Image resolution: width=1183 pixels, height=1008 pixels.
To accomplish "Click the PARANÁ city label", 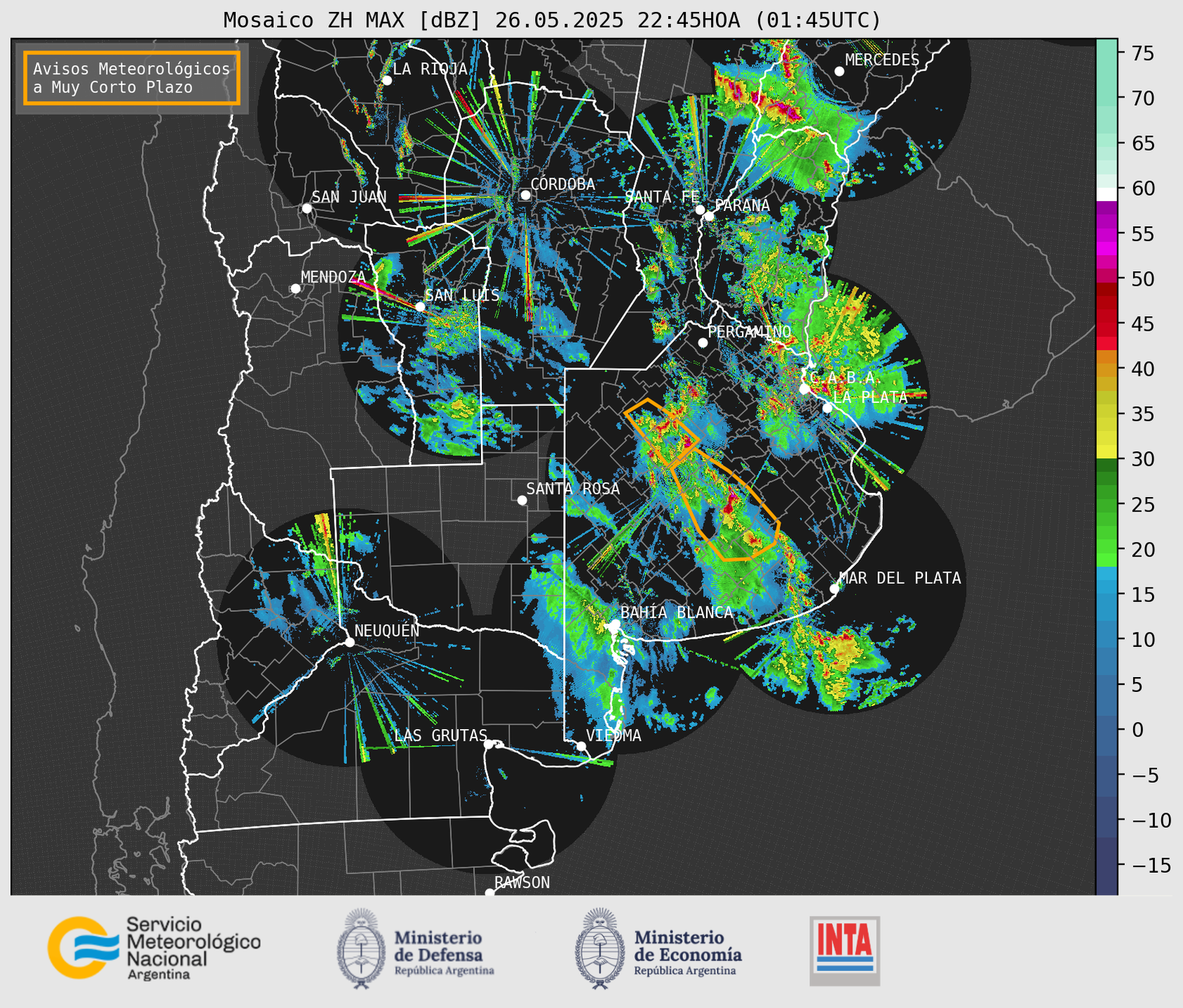I will [742, 205].
